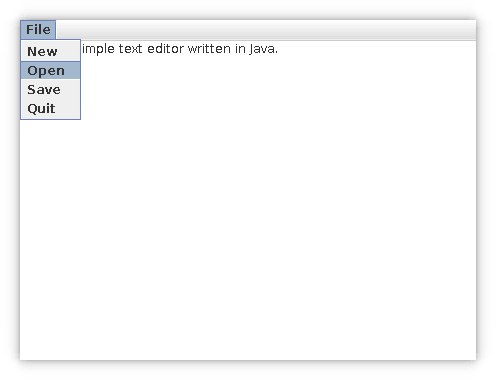Viewport: 496px width, 380px height.
Task: Collapse the open File menu
Action: point(38,30)
